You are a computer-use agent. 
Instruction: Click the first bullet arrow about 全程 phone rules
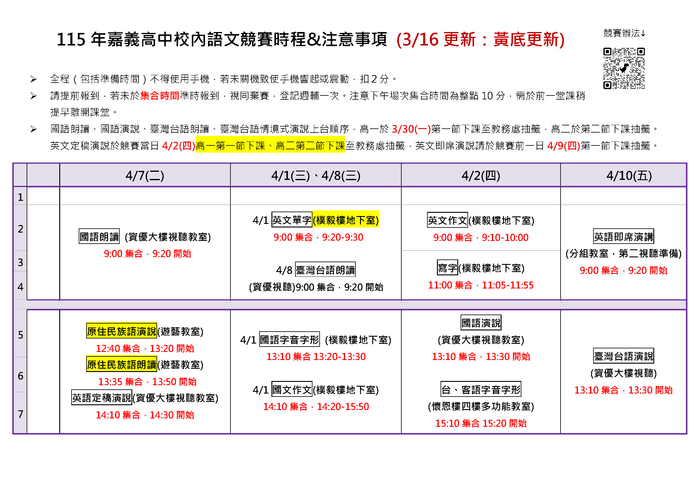35,77
